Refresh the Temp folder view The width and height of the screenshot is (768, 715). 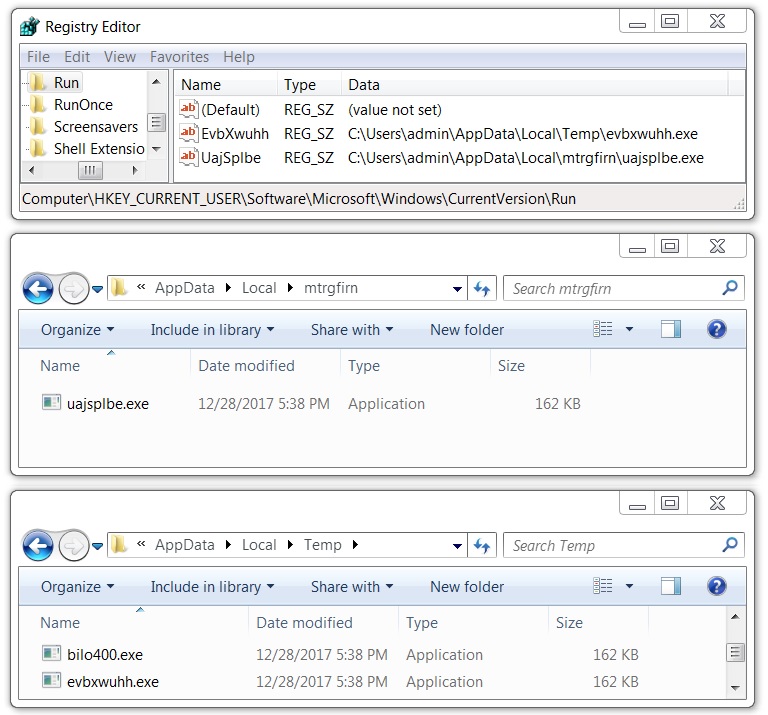(x=482, y=546)
